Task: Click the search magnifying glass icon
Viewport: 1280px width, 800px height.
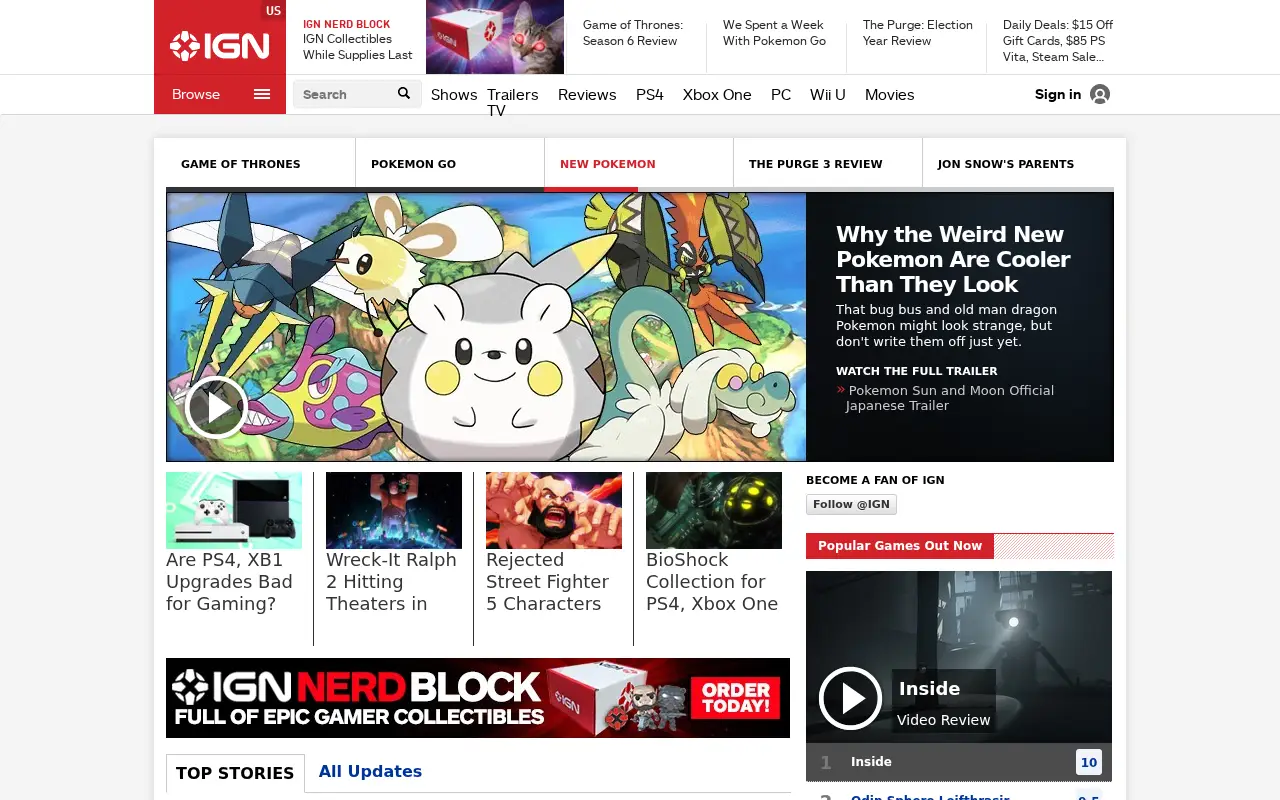Action: [404, 93]
